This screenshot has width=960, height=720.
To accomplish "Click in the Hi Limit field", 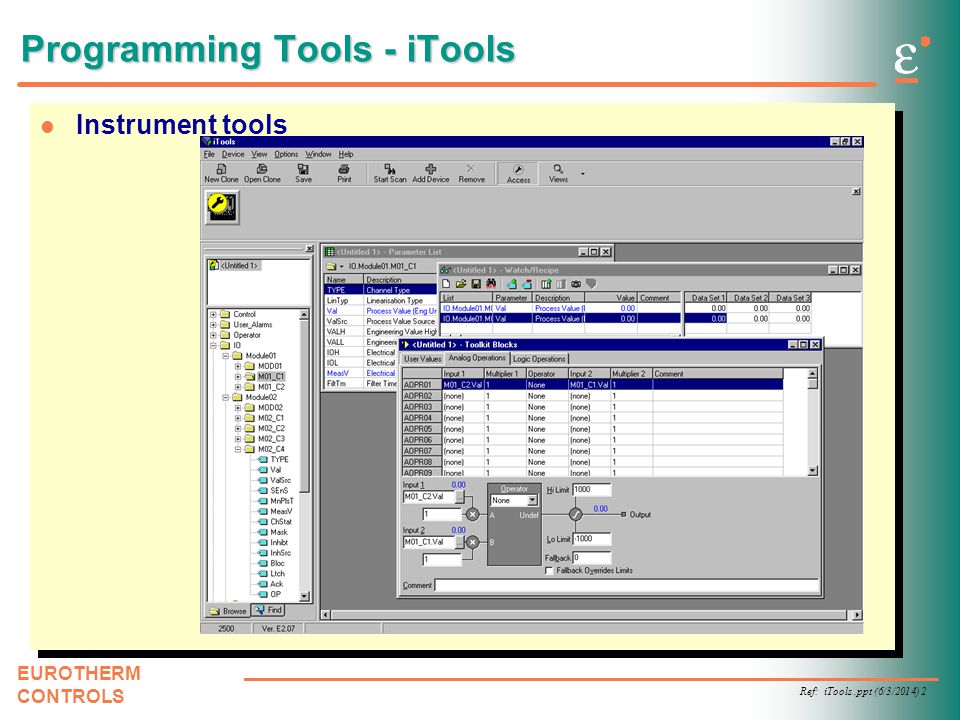I will (x=591, y=490).
